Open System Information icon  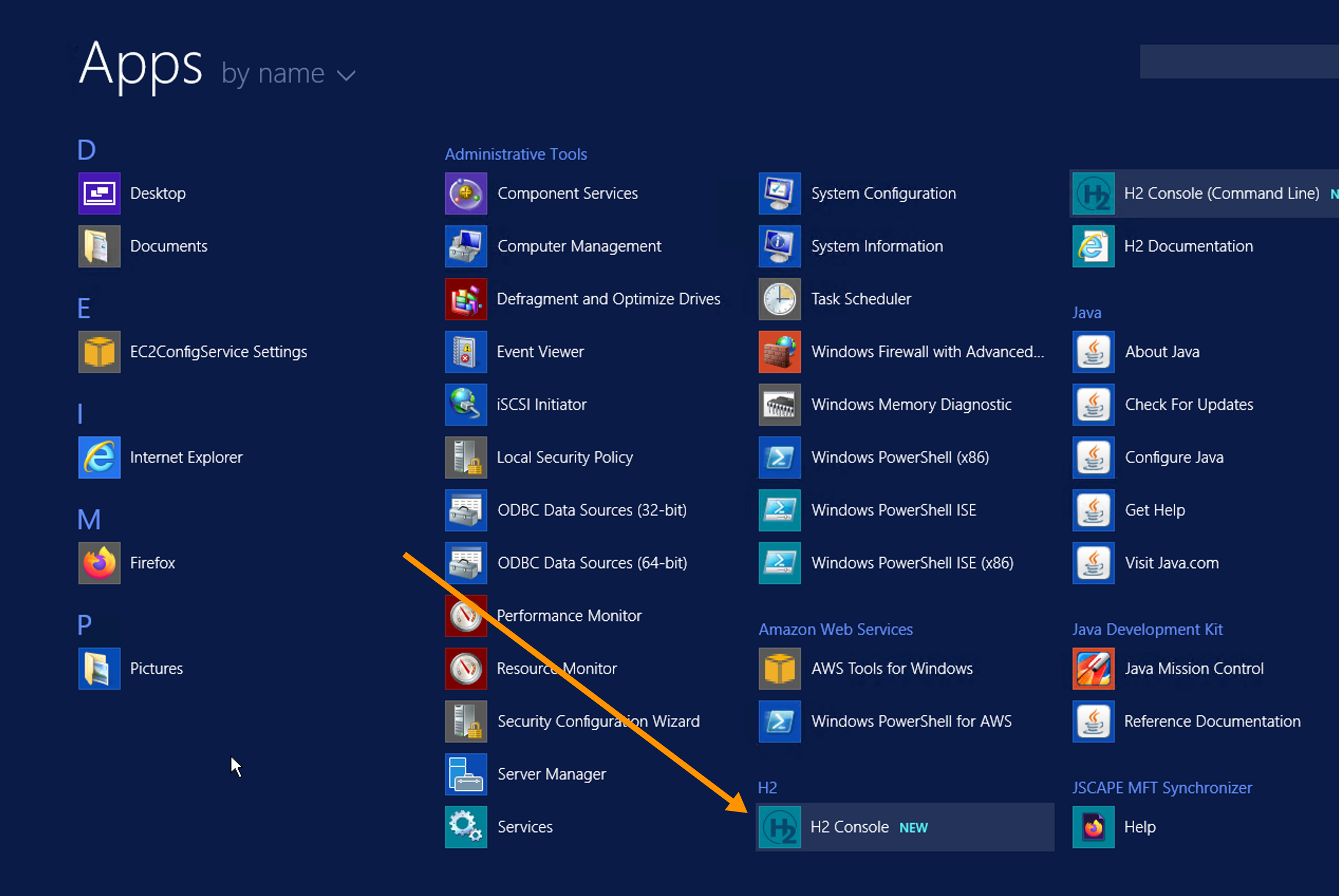coord(779,246)
